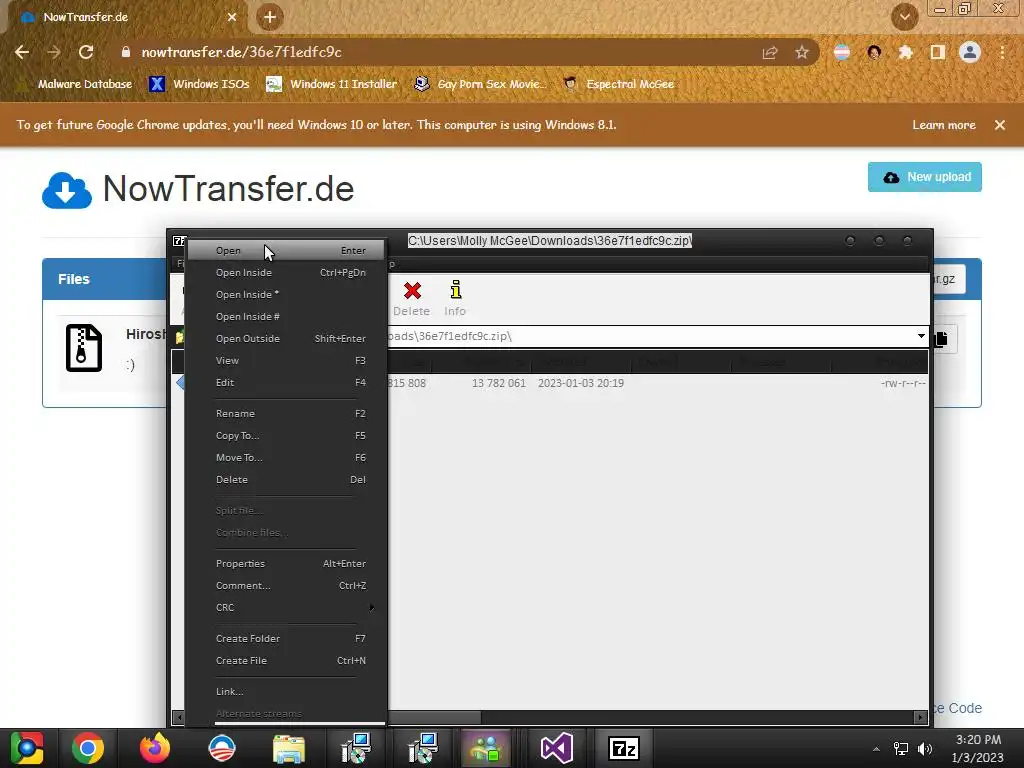The width and height of the screenshot is (1024, 768).
Task: Open the Espectral McGee bookmark
Action: coord(618,84)
